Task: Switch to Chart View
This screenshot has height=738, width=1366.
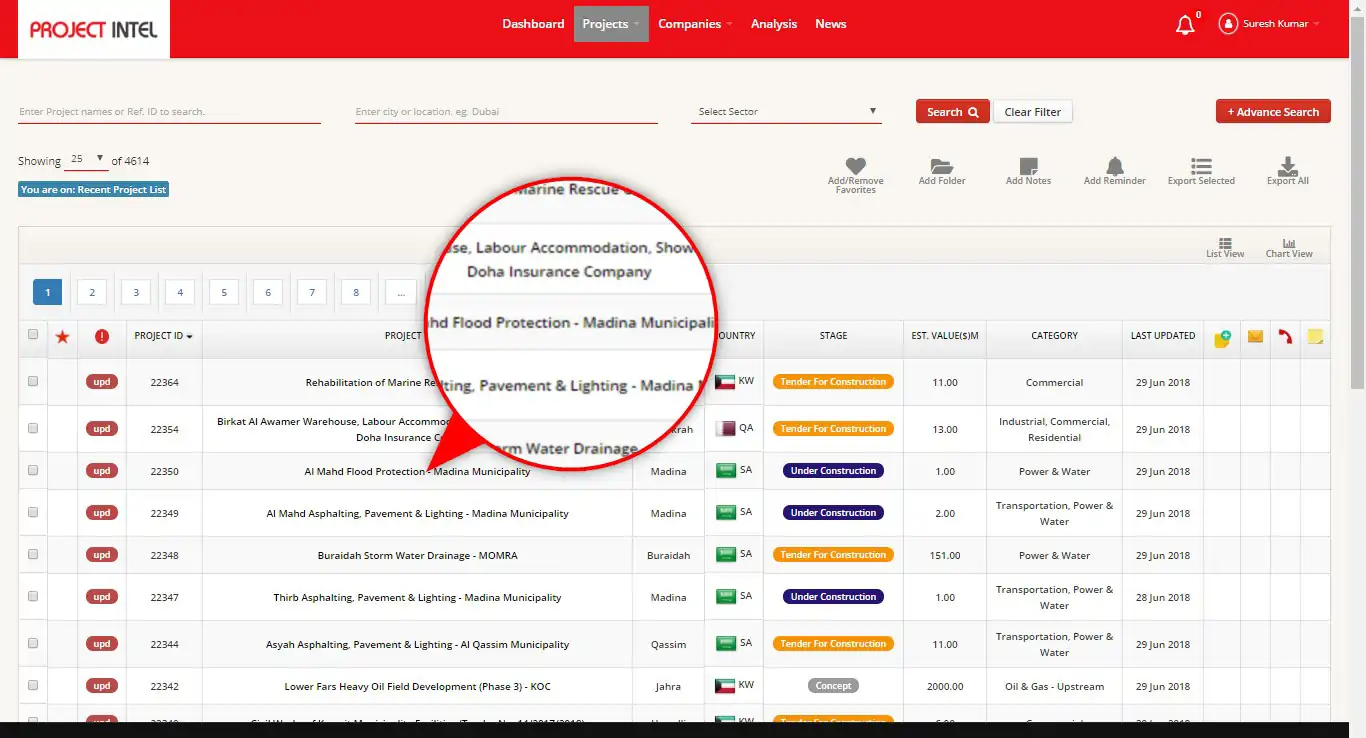Action: click(1289, 248)
